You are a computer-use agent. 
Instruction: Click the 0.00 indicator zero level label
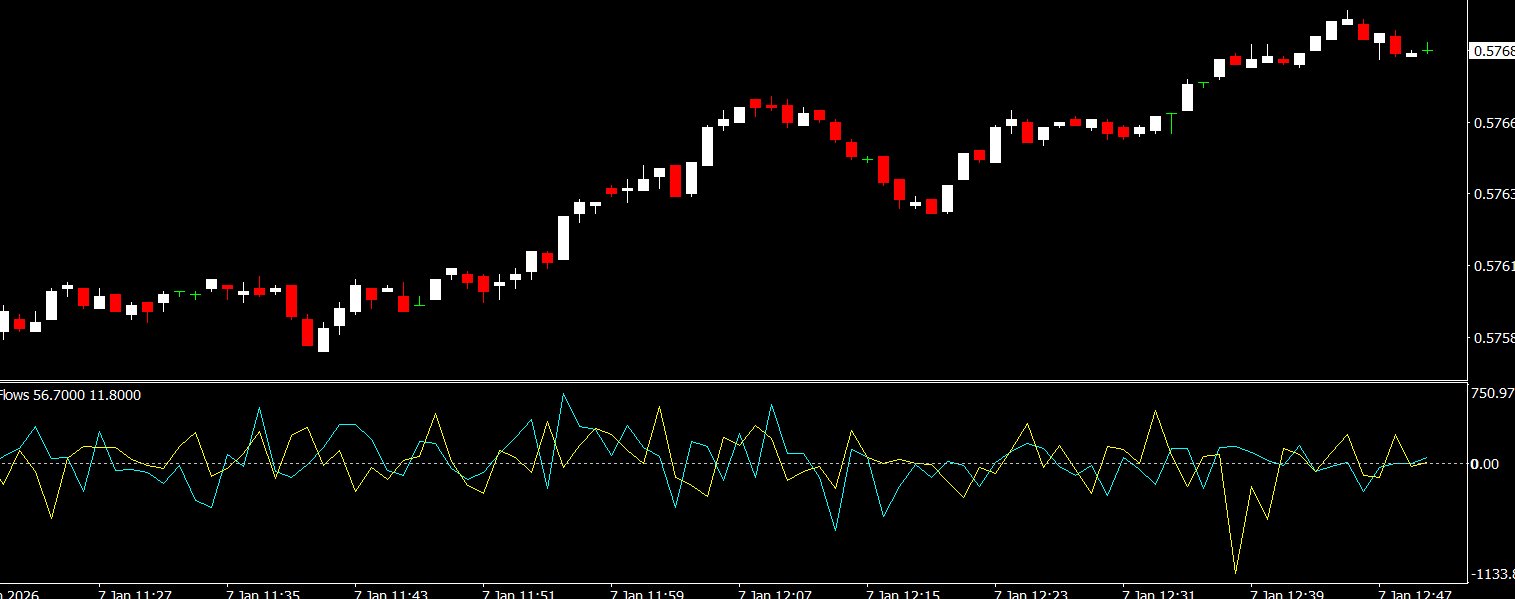[1486, 464]
